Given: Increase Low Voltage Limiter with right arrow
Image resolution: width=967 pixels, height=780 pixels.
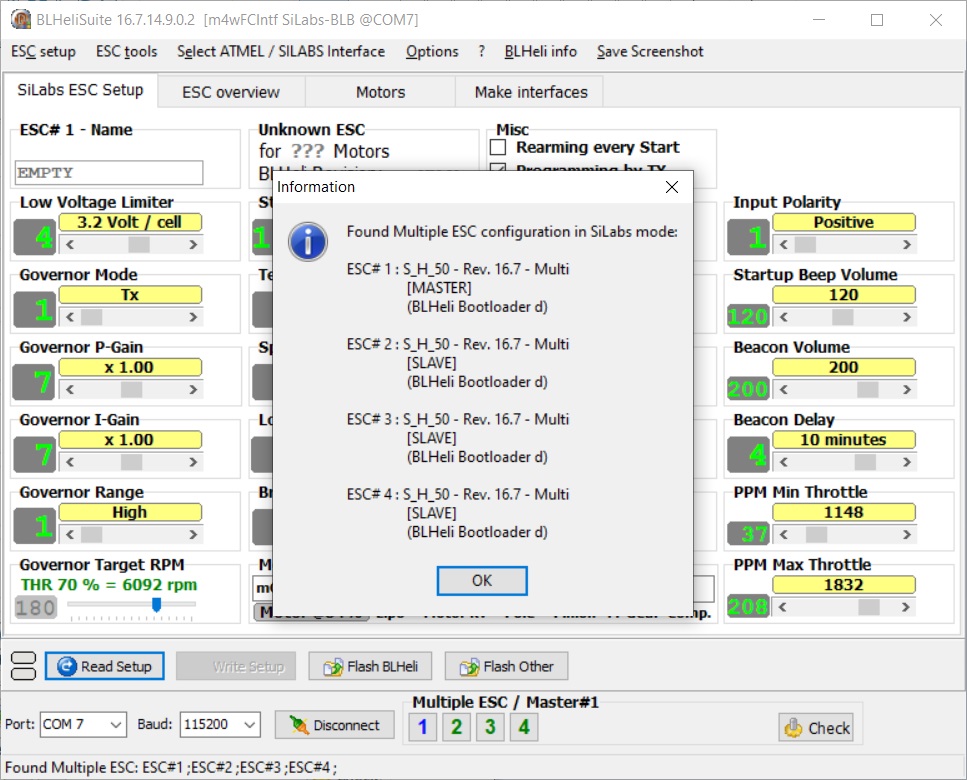Looking at the screenshot, I should [x=193, y=245].
